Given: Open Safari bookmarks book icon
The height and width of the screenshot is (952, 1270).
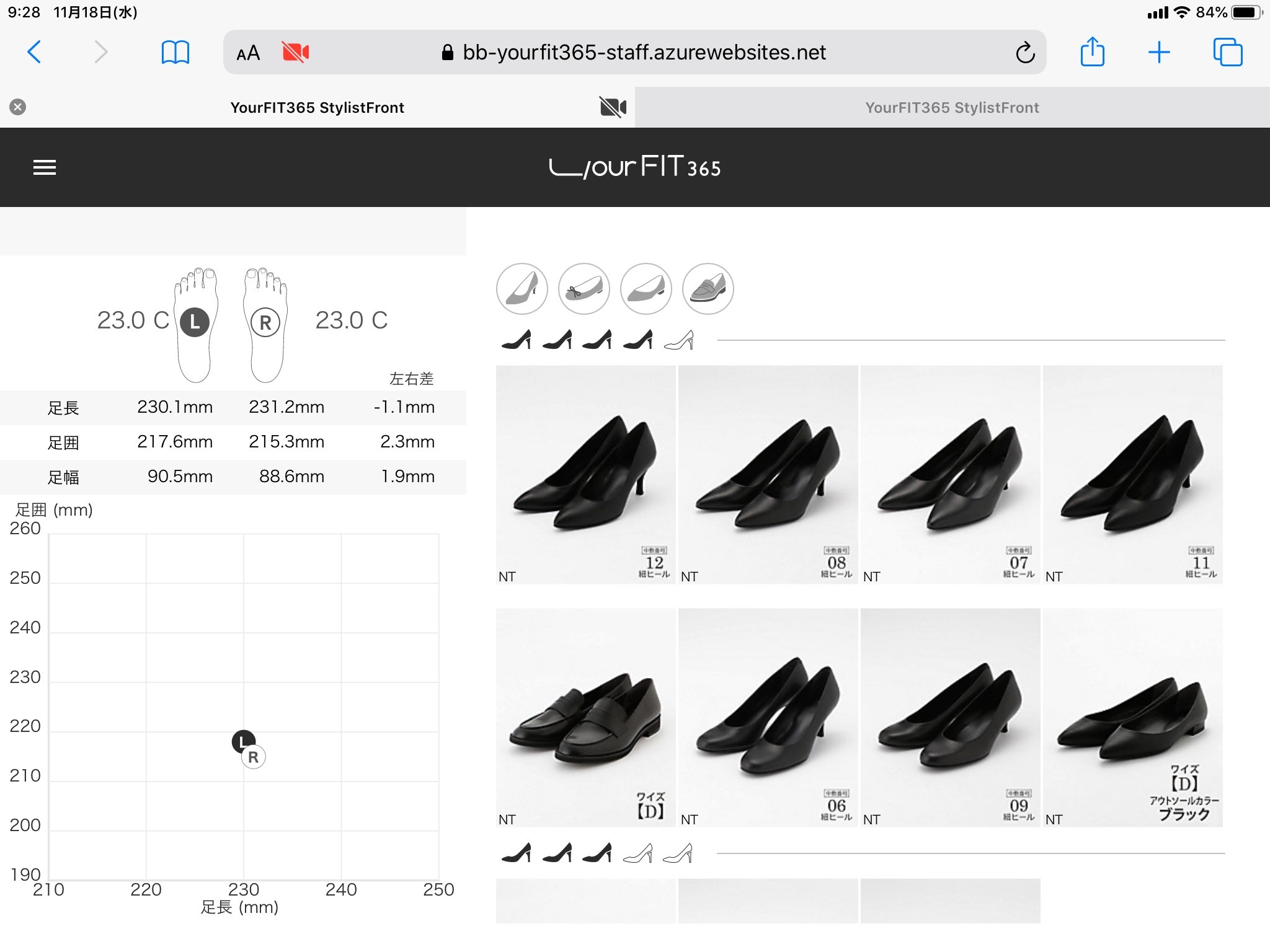Looking at the screenshot, I should (x=175, y=53).
